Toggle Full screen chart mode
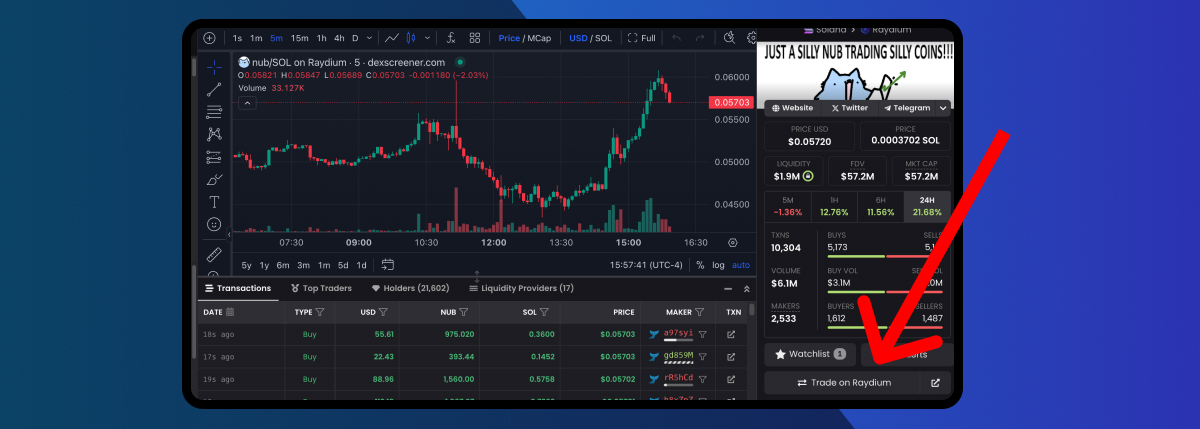1200x429 pixels. pos(641,38)
